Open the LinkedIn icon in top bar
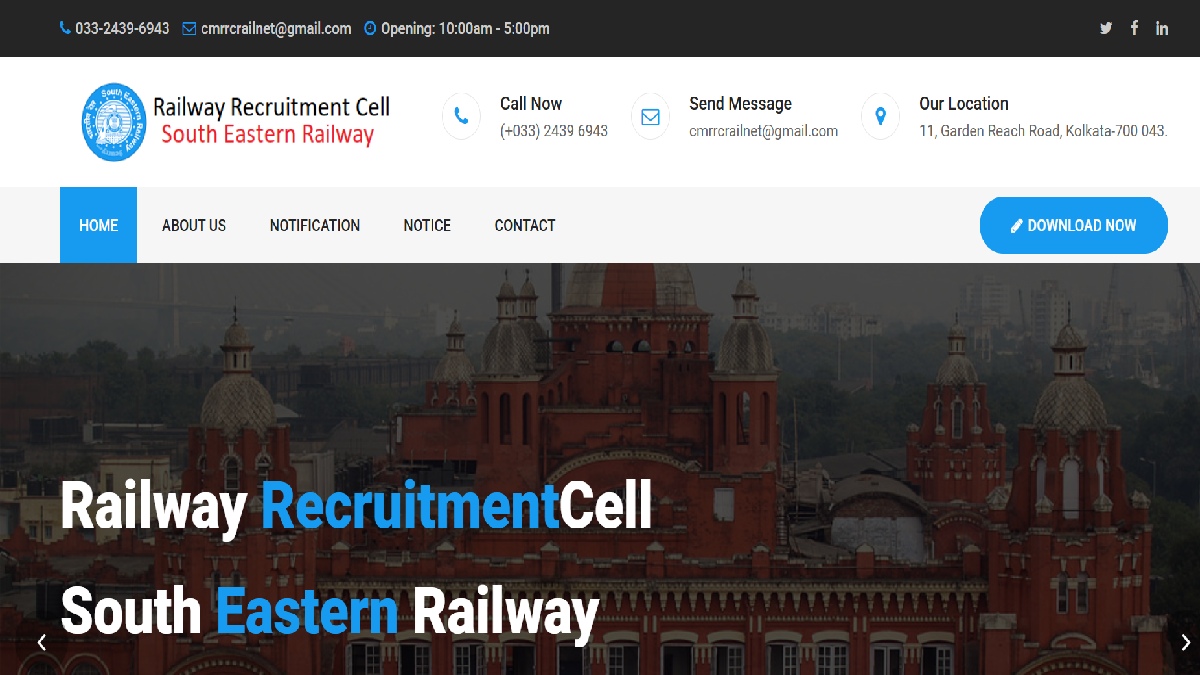The height and width of the screenshot is (675, 1200). (x=1162, y=28)
